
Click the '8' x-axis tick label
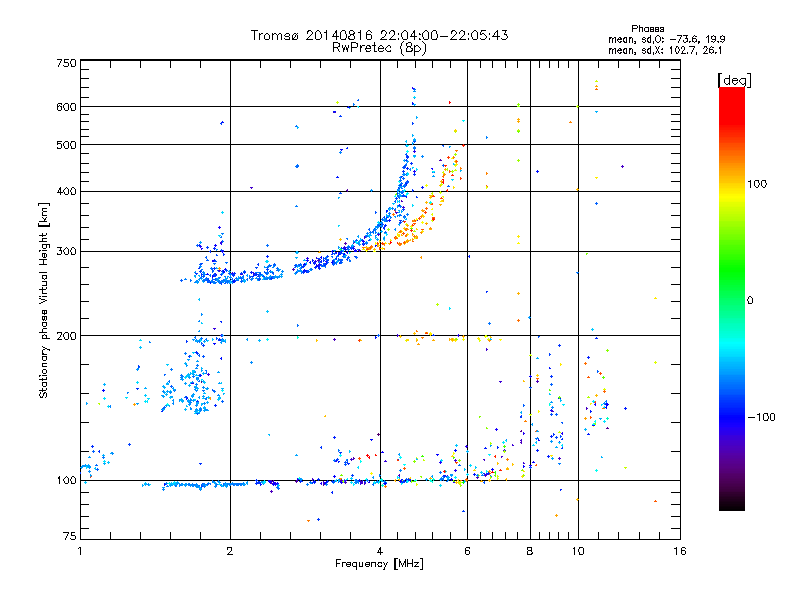pos(530,551)
